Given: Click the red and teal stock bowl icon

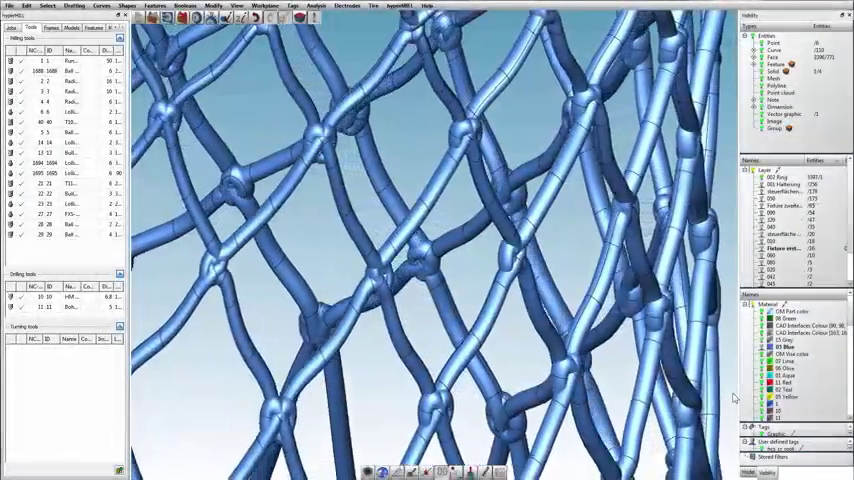Looking at the screenshot, I should (x=299, y=17).
